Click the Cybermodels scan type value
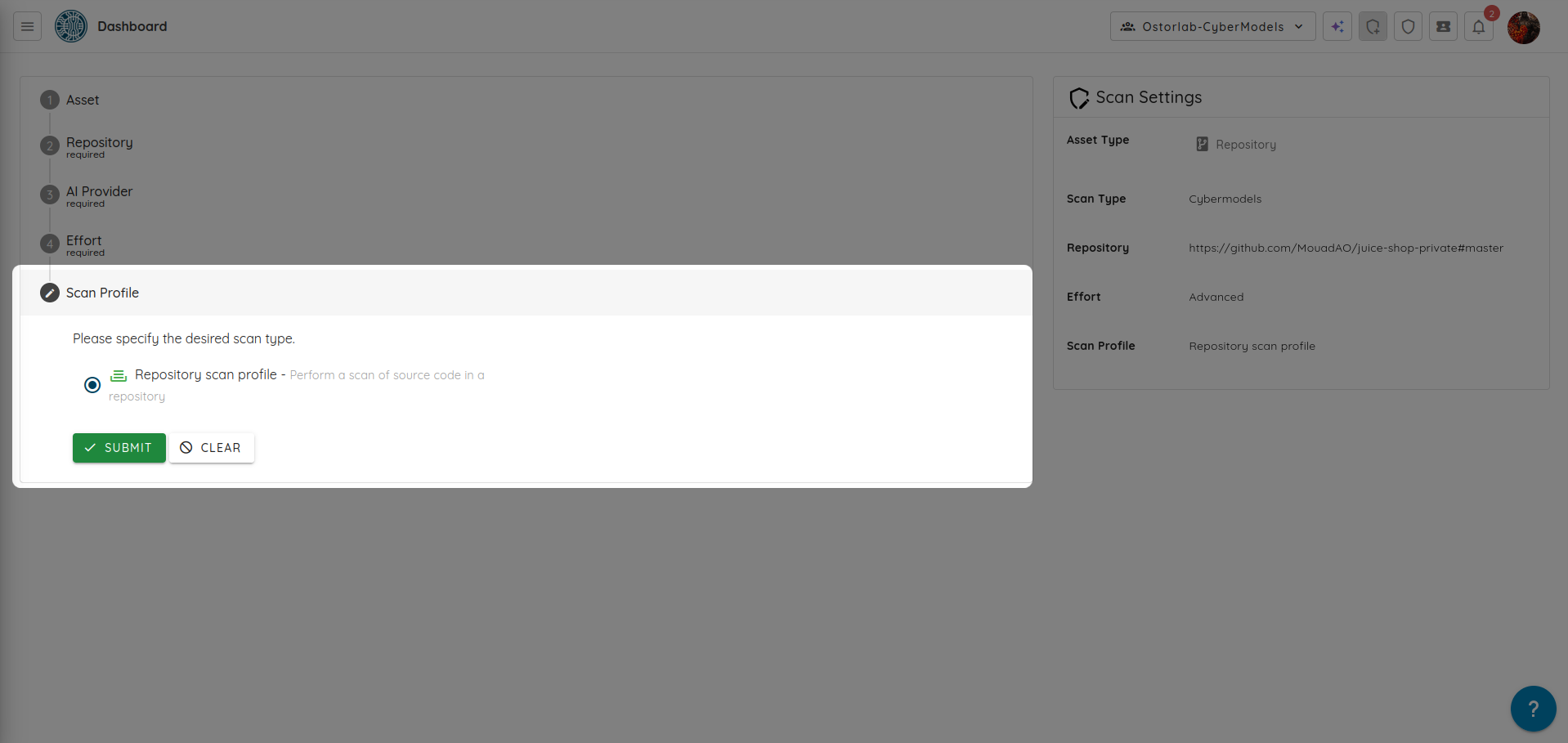The image size is (1568, 743). coord(1225,199)
